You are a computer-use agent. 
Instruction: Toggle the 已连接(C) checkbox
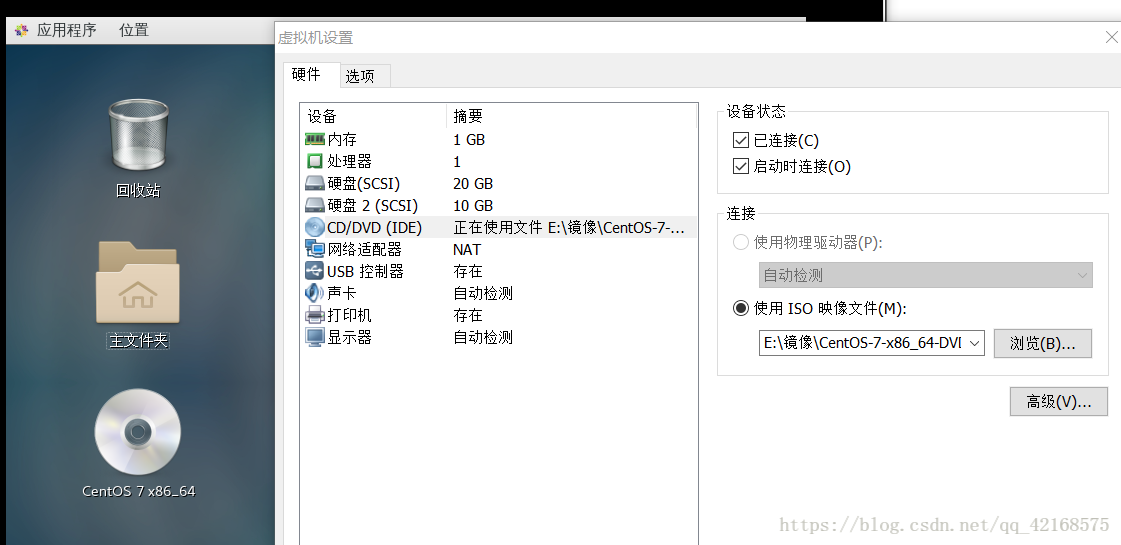click(x=741, y=140)
